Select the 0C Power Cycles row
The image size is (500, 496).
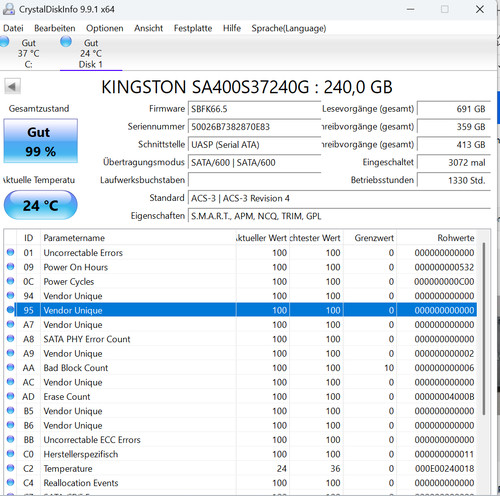pyautogui.click(x=241, y=282)
